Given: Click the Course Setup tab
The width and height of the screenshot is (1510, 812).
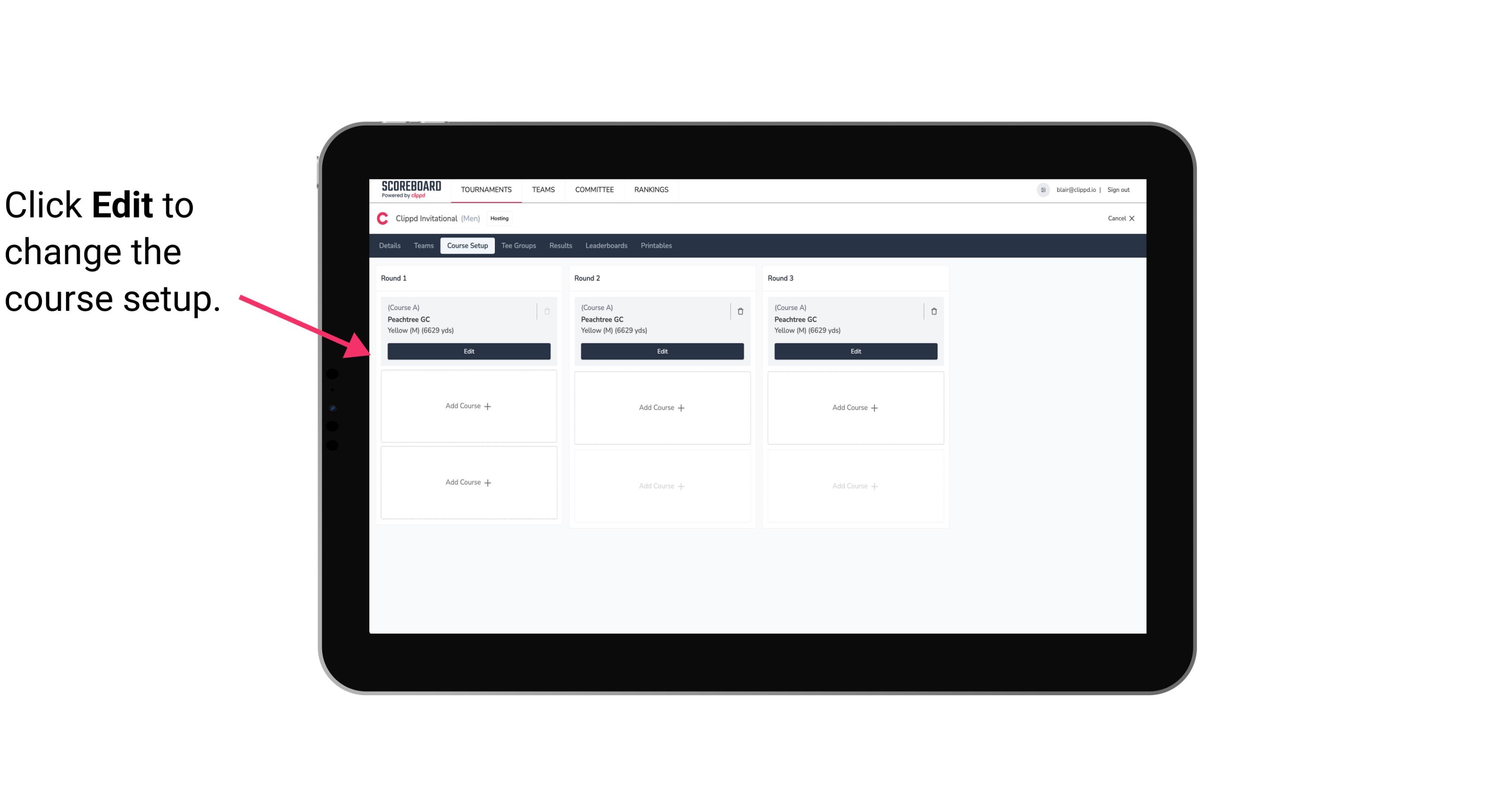Looking at the screenshot, I should pyautogui.click(x=466, y=245).
